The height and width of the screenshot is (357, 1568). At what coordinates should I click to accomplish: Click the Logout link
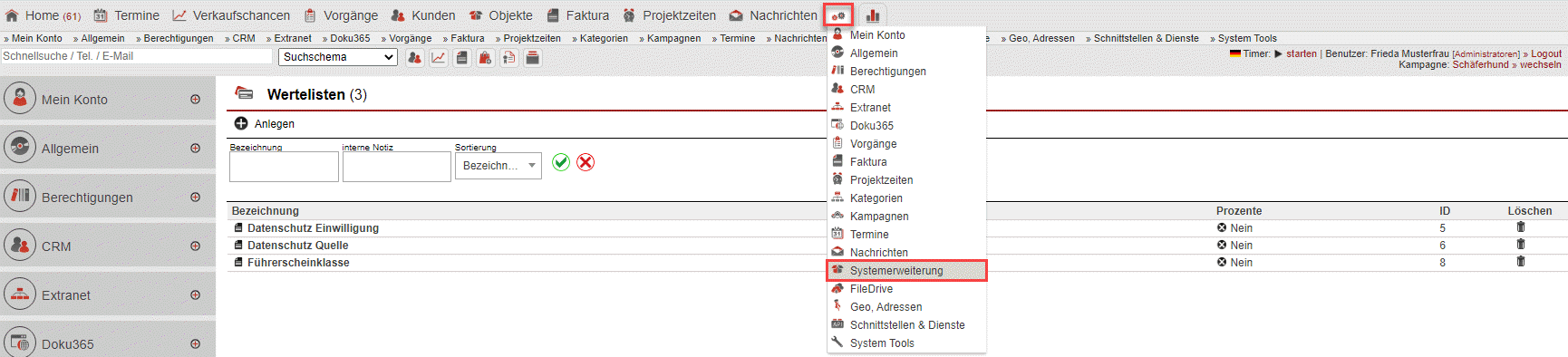[1546, 53]
